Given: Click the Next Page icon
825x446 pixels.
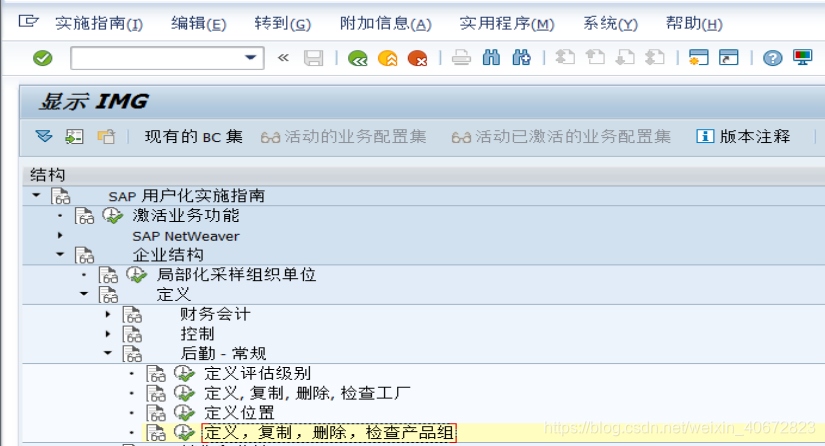Looking at the screenshot, I should pos(625,57).
